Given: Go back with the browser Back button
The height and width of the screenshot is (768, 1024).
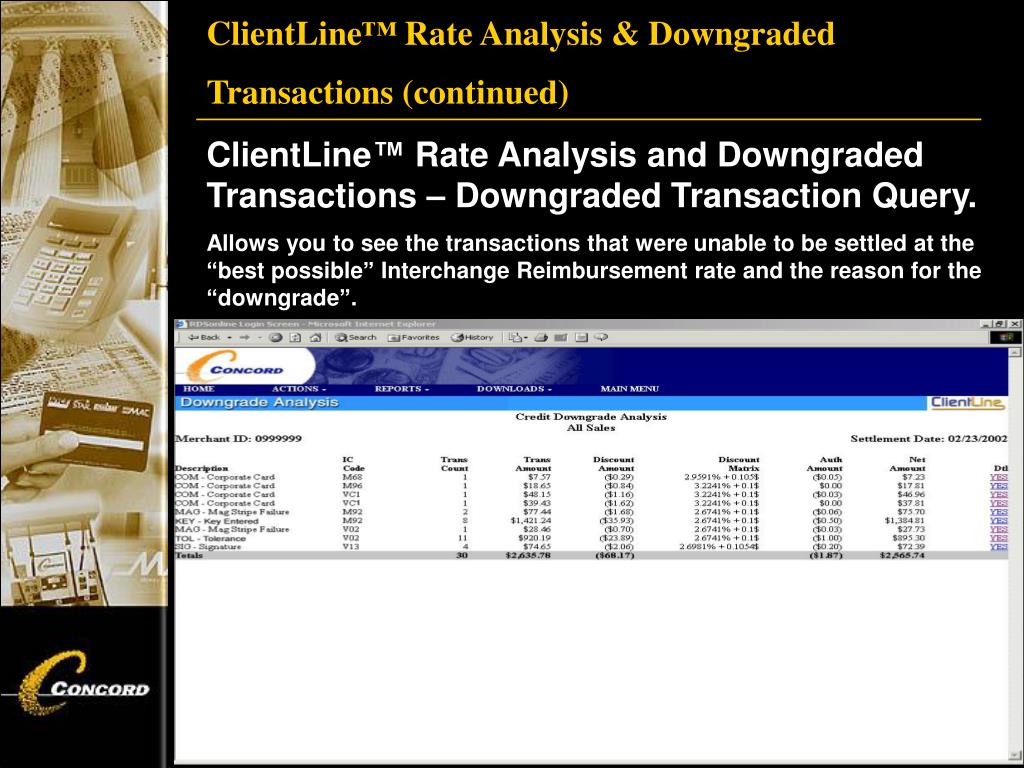Looking at the screenshot, I should coord(204,338).
